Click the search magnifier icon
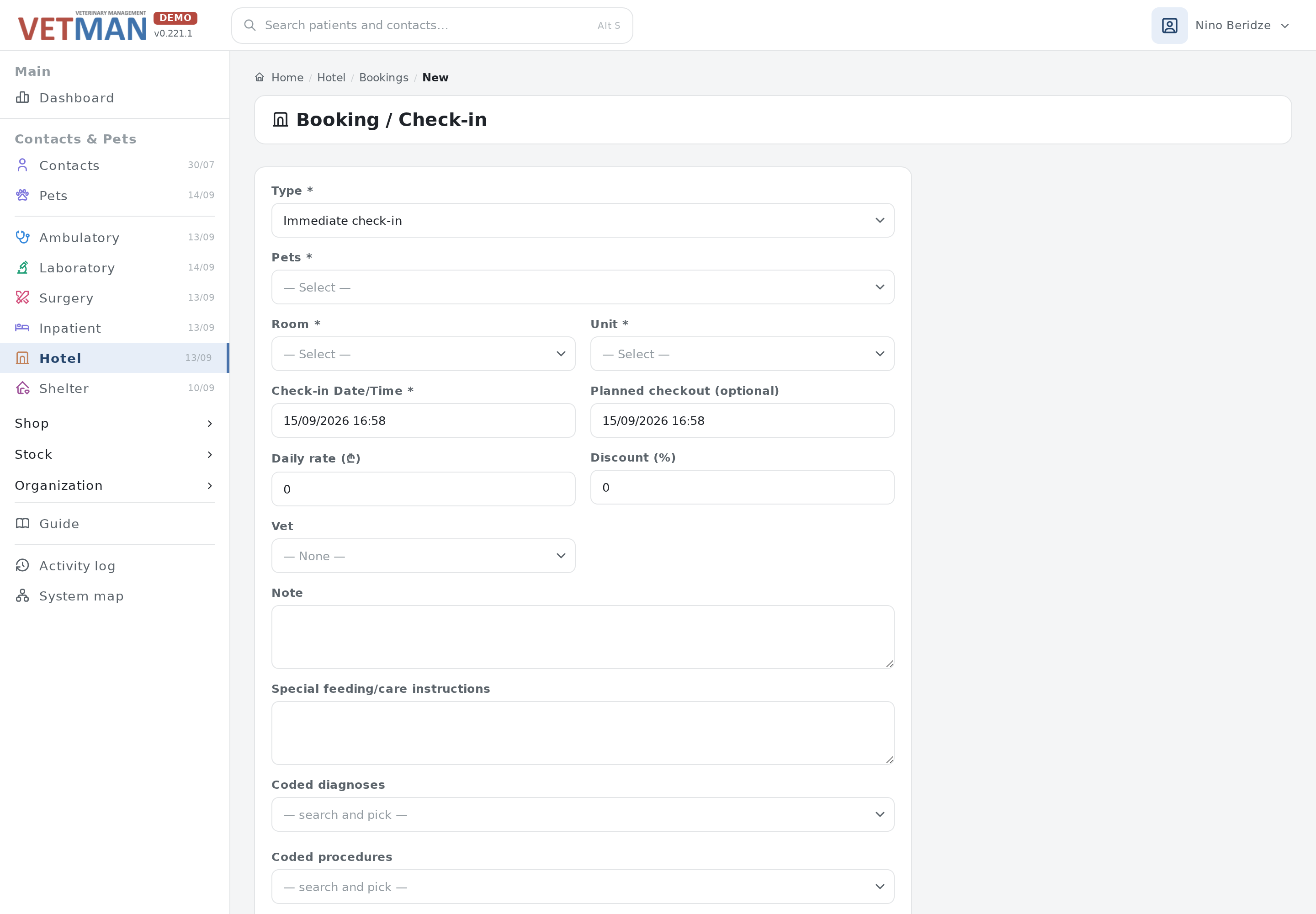The image size is (1316, 914). (249, 25)
